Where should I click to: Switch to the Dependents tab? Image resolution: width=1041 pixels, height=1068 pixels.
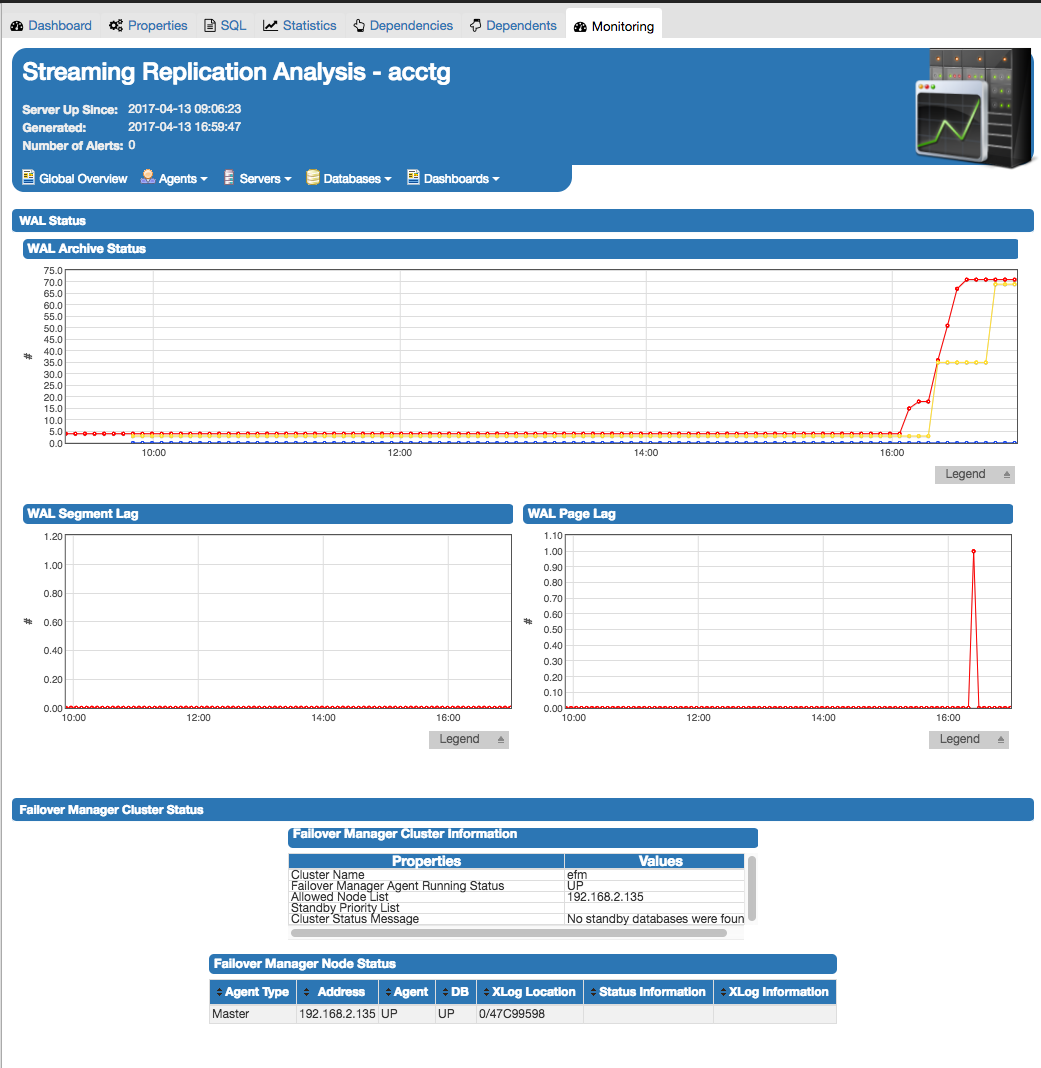[x=513, y=25]
